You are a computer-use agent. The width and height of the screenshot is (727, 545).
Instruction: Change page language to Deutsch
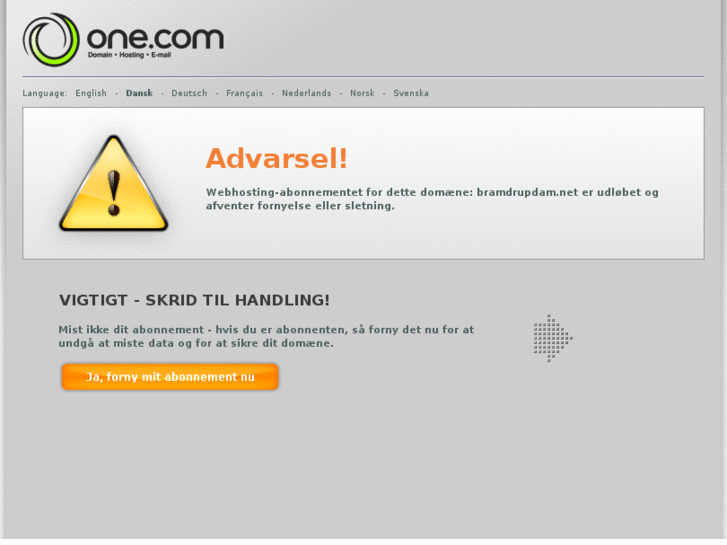click(x=189, y=93)
